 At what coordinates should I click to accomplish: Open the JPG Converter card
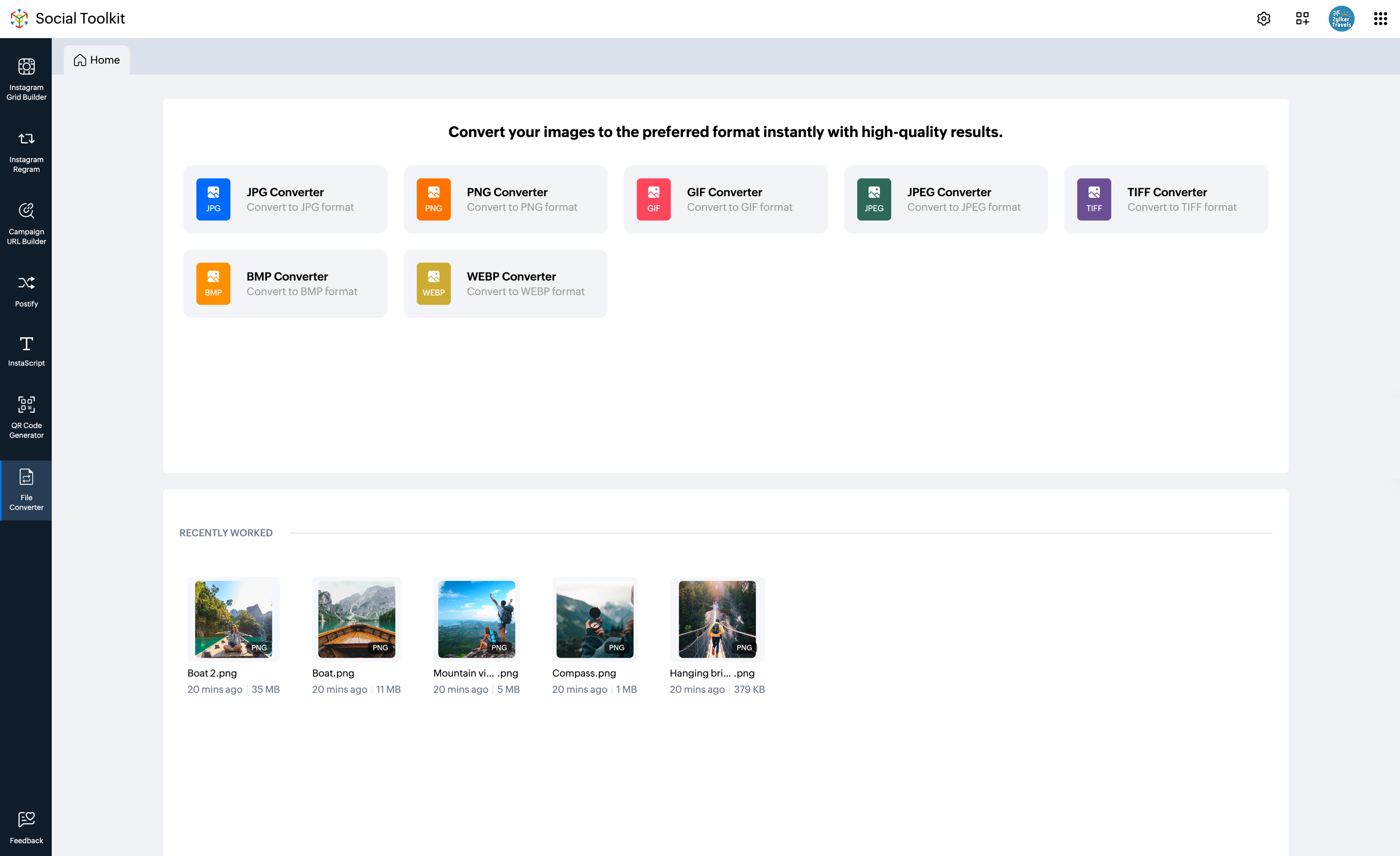[285, 199]
